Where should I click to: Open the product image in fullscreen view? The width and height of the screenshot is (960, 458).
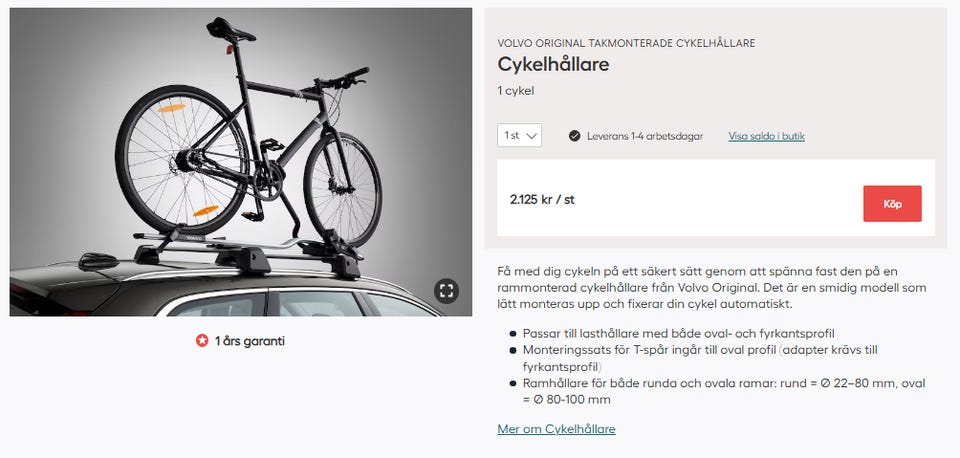(x=446, y=291)
